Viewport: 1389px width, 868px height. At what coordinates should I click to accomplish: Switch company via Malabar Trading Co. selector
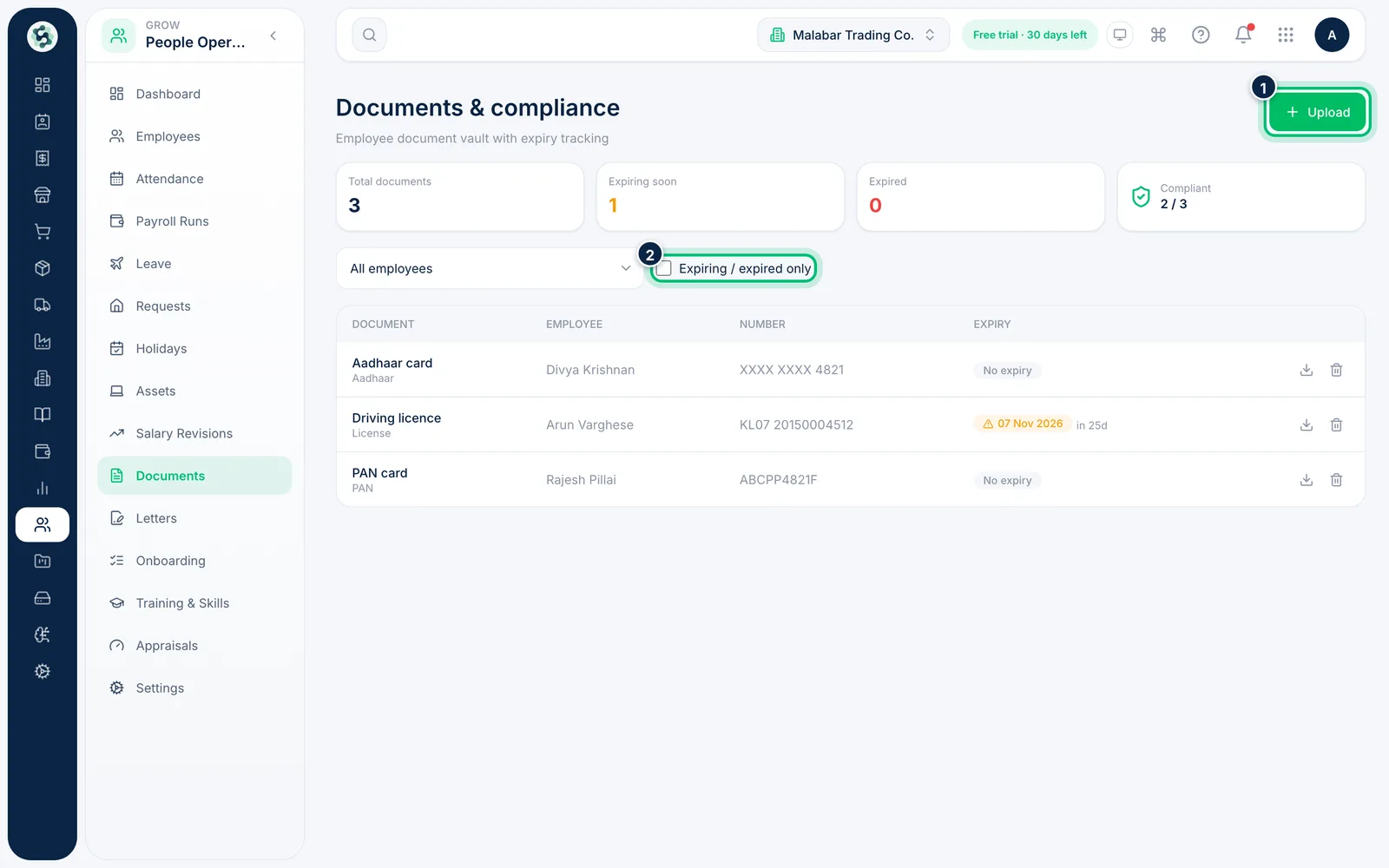click(x=853, y=35)
